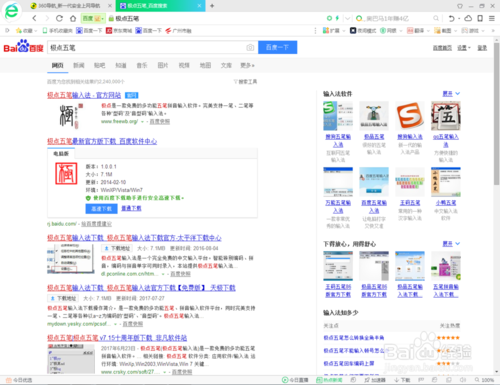Select the 电脑版 tab in download card
This screenshot has height=385, width=500.
coord(61,154)
